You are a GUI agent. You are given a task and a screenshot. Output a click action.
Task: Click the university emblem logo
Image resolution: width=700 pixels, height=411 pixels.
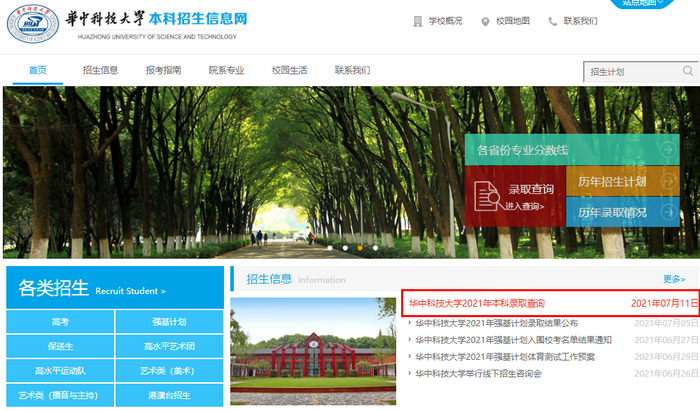pos(33,24)
